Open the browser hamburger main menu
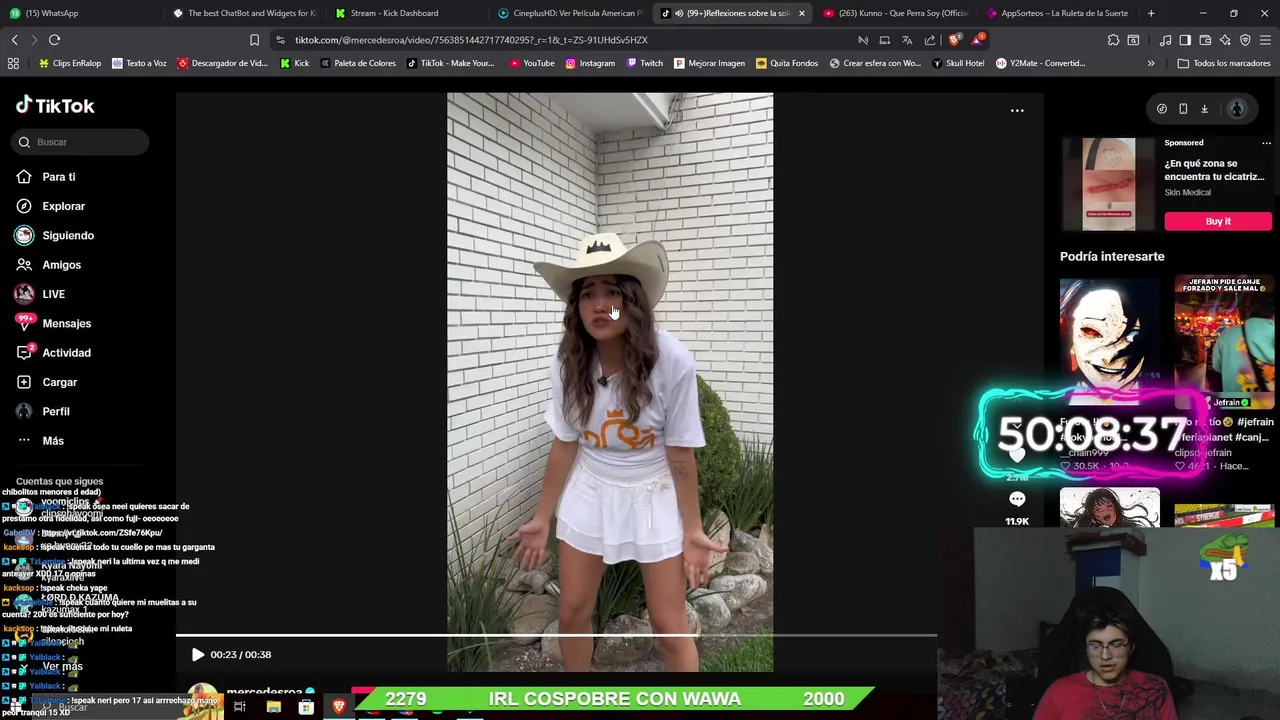Viewport: 1280px width, 720px height. pyautogui.click(x=1265, y=40)
